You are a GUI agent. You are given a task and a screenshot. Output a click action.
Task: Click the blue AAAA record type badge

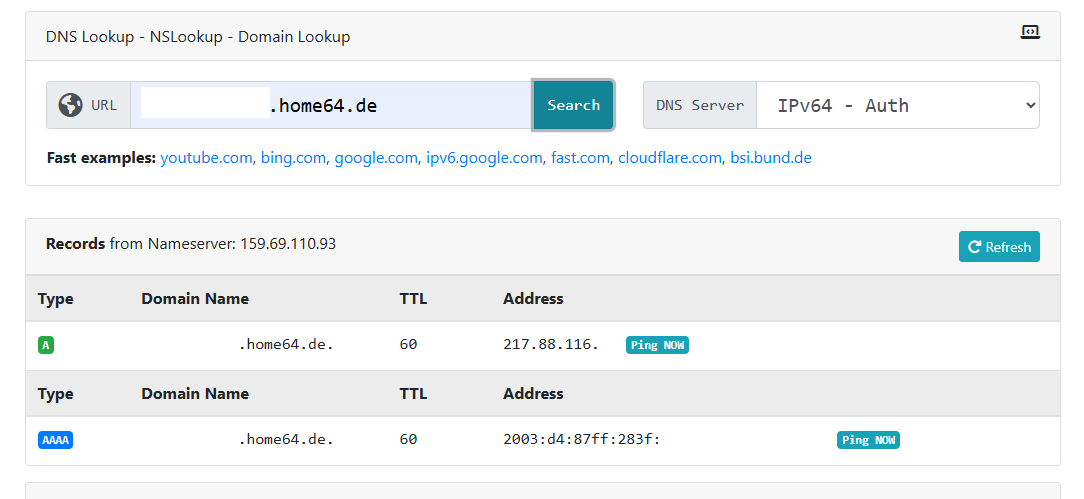tap(55, 440)
